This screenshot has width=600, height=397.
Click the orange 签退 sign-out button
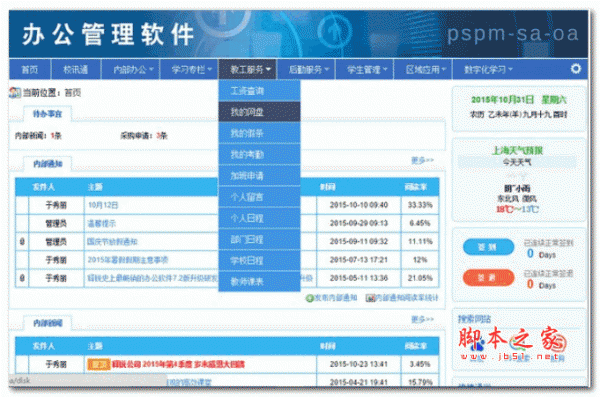tap(488, 278)
